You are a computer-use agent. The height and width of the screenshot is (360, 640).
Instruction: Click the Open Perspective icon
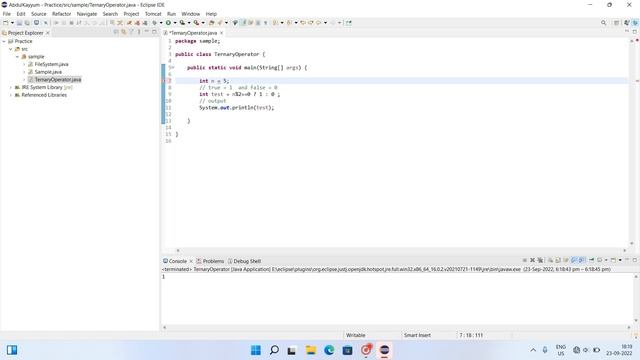point(616,23)
